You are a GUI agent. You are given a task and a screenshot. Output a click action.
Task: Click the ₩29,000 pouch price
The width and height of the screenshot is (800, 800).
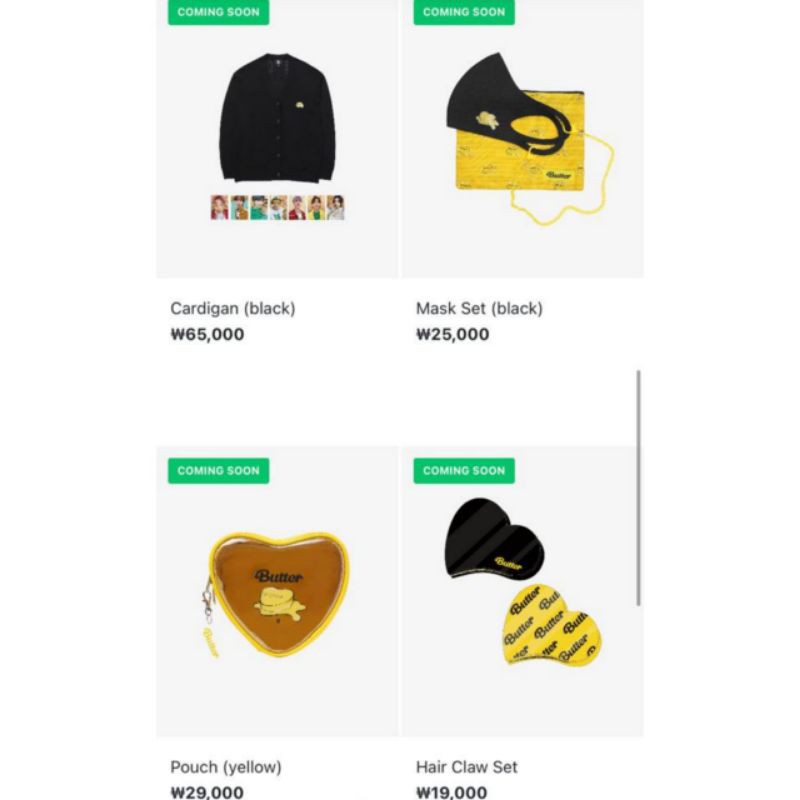pos(207,792)
